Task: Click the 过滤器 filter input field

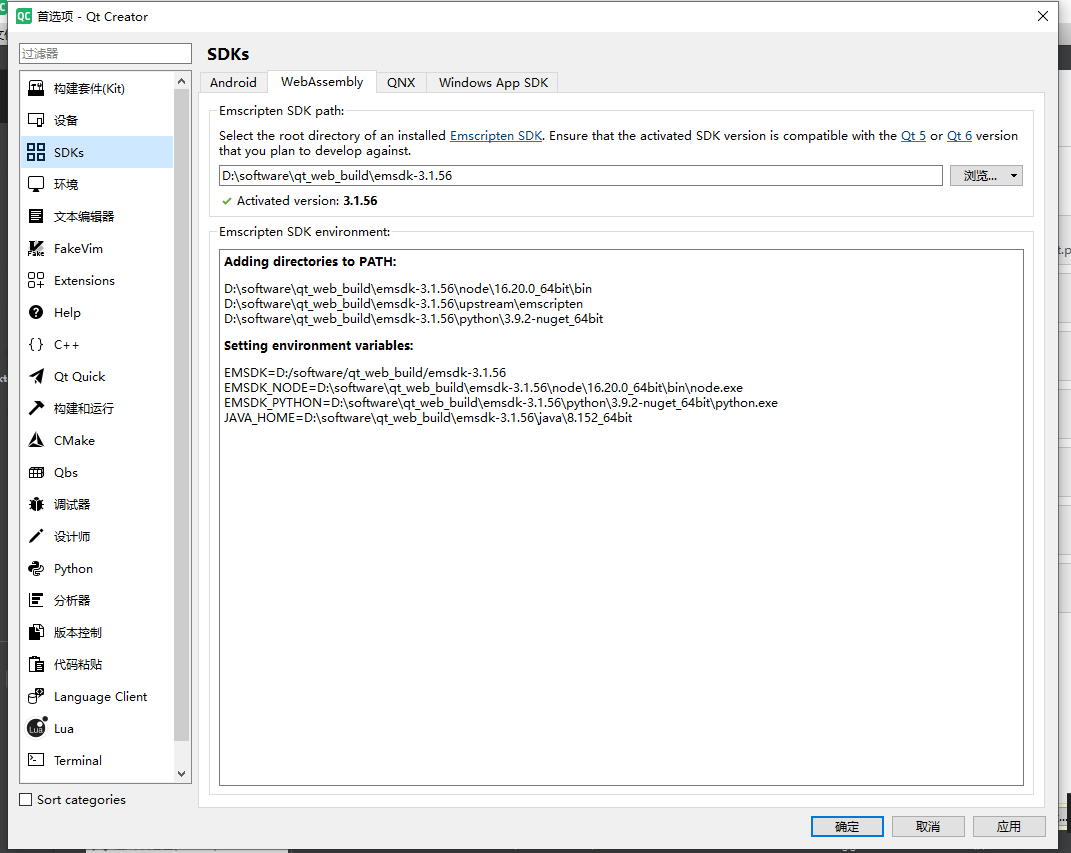Action: (105, 53)
